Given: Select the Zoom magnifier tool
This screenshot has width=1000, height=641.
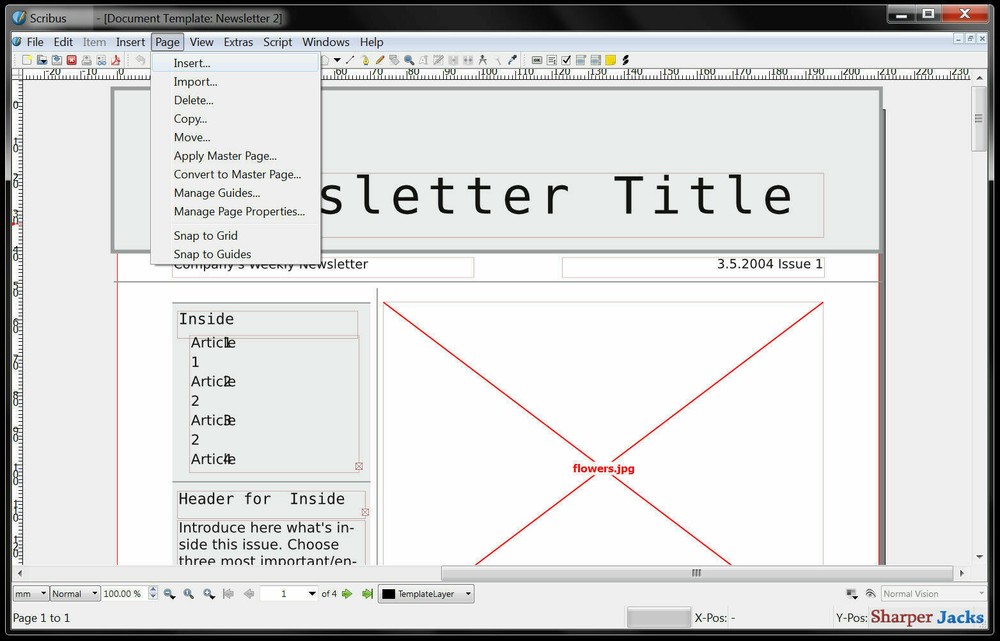Looking at the screenshot, I should pos(408,59).
